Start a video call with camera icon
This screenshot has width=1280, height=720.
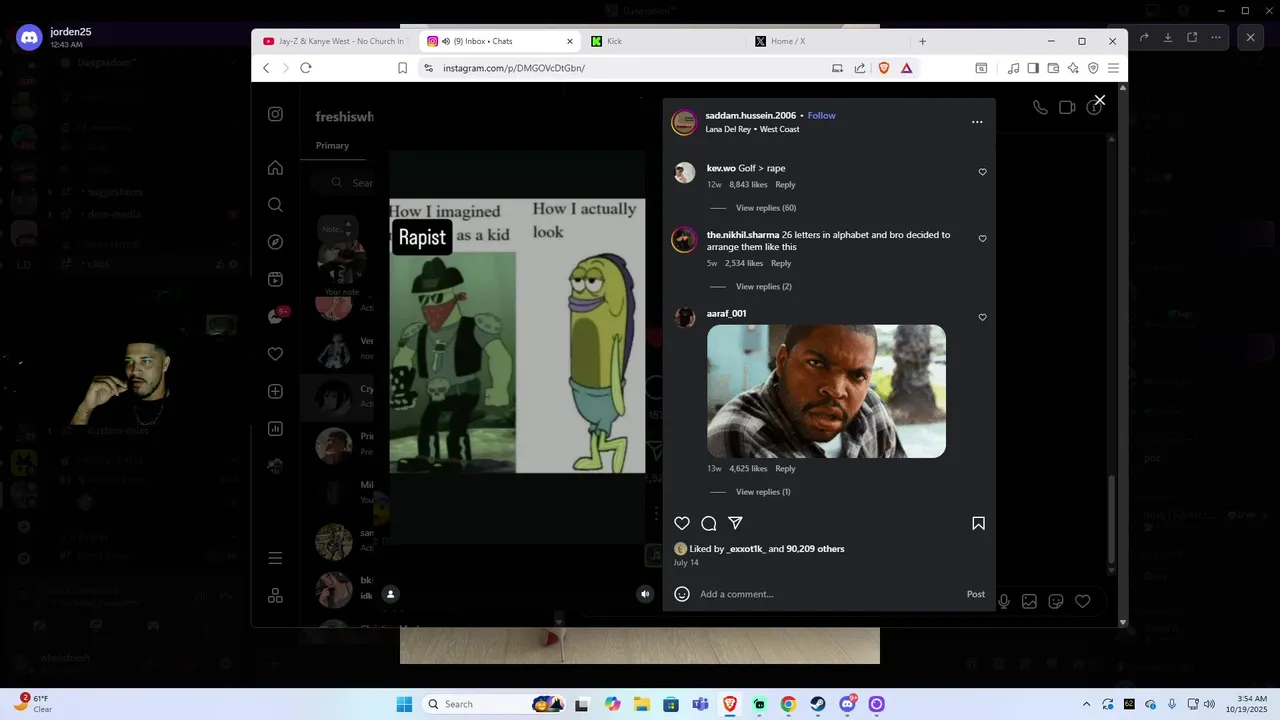(1067, 108)
